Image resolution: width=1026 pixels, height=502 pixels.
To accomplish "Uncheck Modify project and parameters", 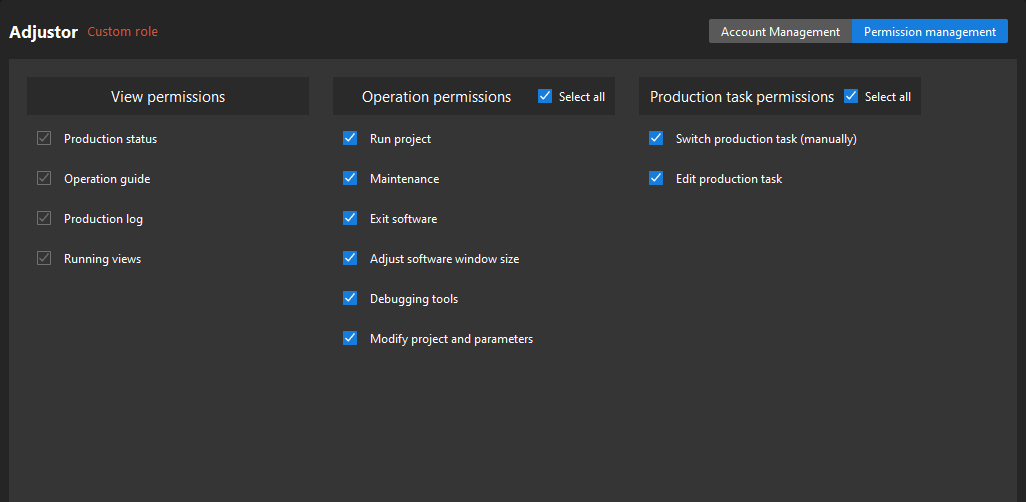I will 350,339.
